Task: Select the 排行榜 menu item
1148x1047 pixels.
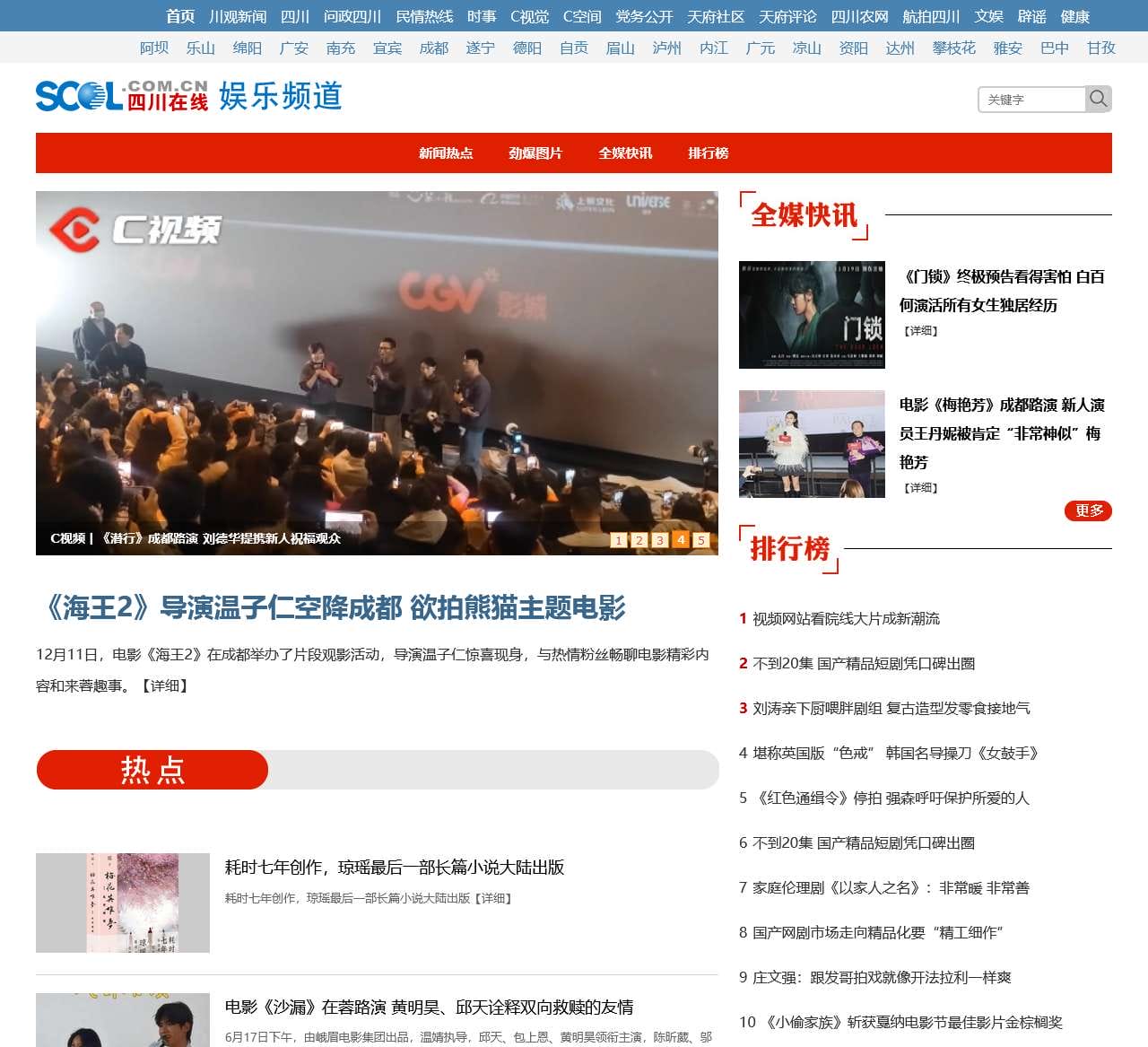Action: (x=709, y=153)
